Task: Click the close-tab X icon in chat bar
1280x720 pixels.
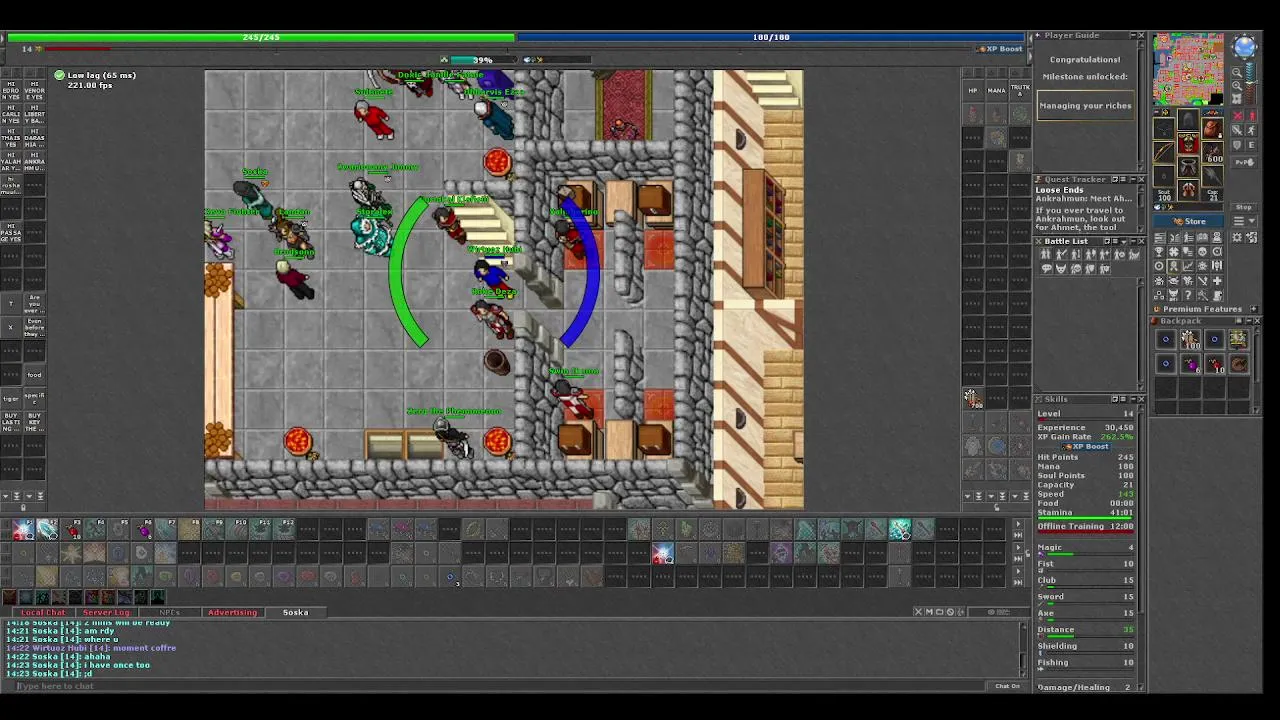Action: 918,612
